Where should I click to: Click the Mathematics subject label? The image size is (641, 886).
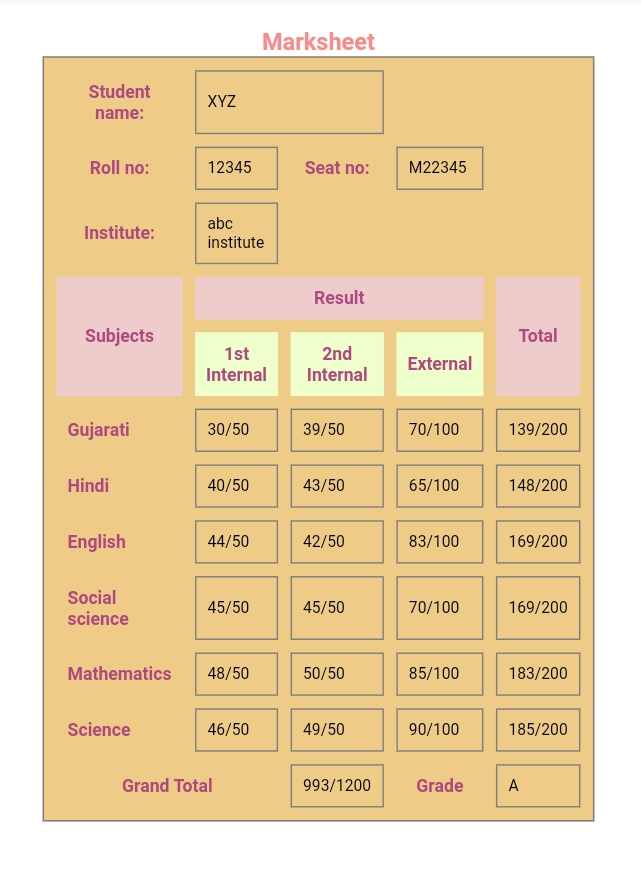coord(119,673)
